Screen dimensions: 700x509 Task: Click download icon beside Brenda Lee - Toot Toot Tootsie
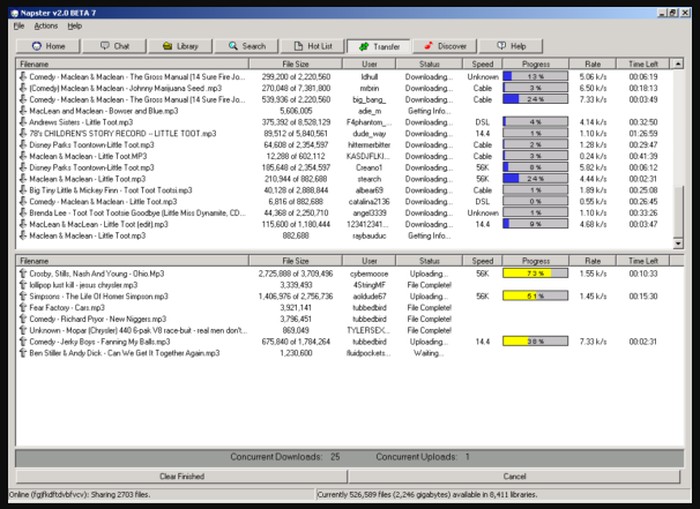pyautogui.click(x=23, y=213)
